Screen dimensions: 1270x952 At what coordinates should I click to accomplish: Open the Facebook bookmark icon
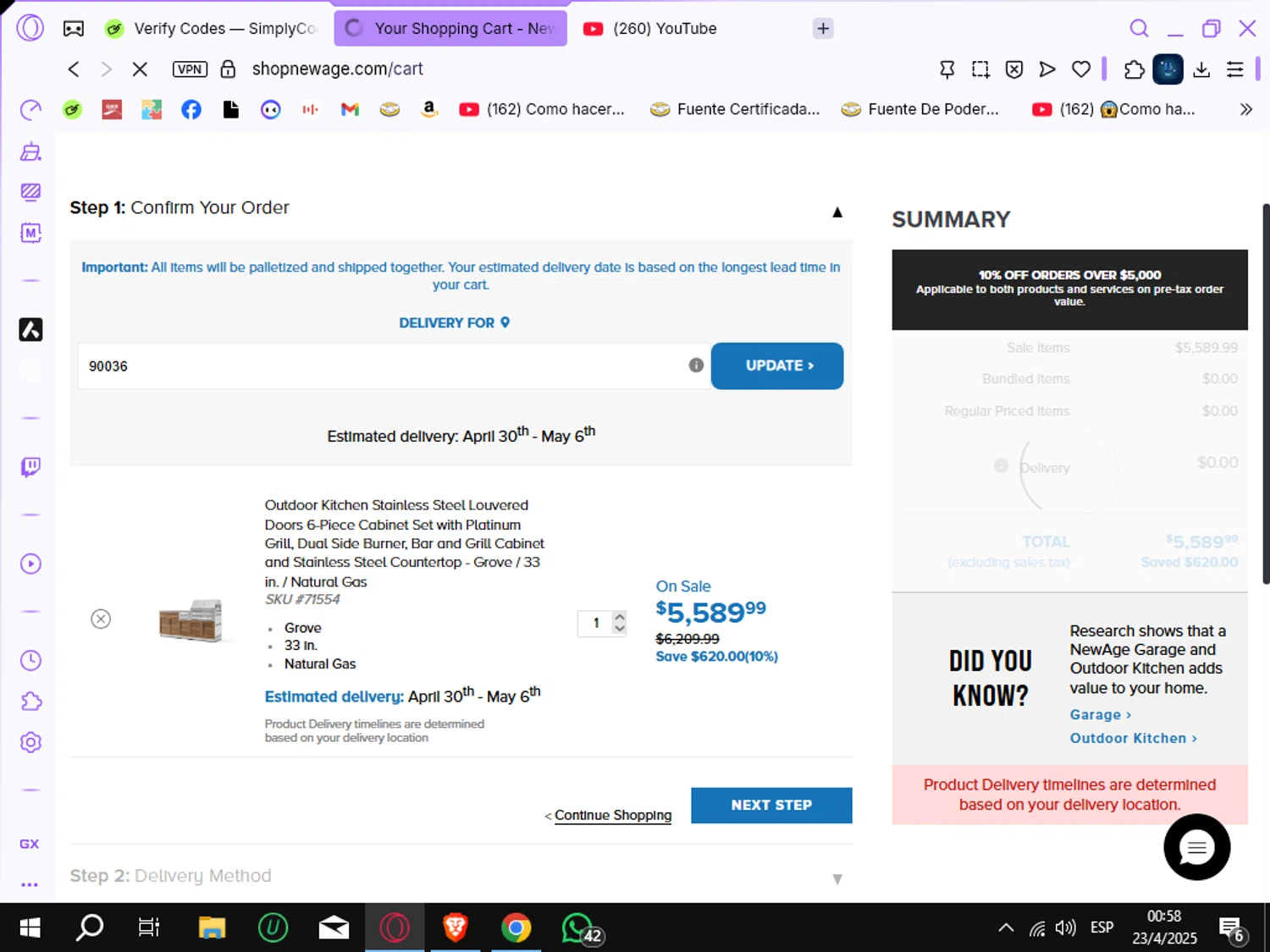[x=191, y=109]
